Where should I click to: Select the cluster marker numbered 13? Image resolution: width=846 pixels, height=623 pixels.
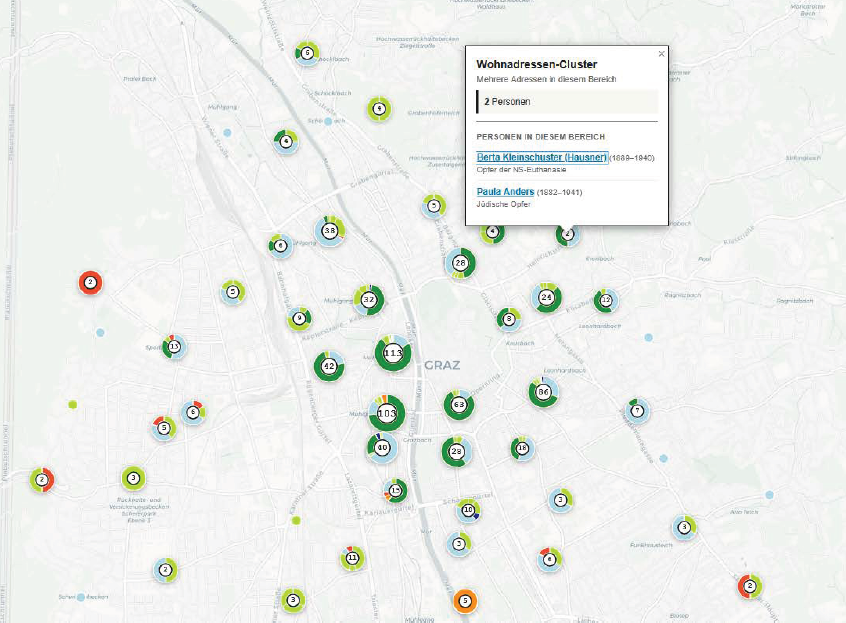(174, 346)
